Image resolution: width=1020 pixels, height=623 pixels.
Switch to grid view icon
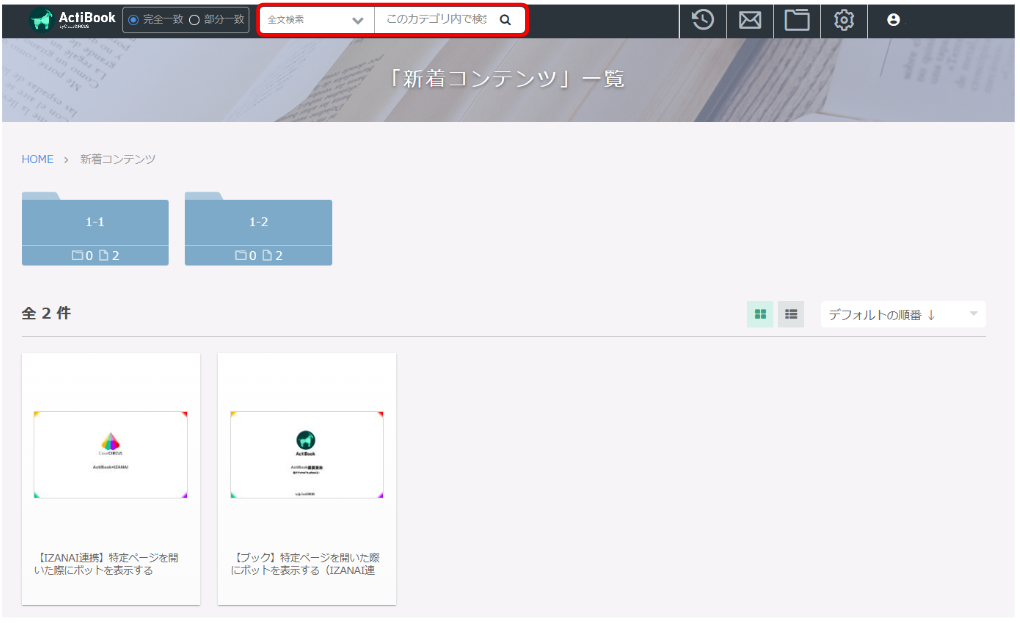760,314
